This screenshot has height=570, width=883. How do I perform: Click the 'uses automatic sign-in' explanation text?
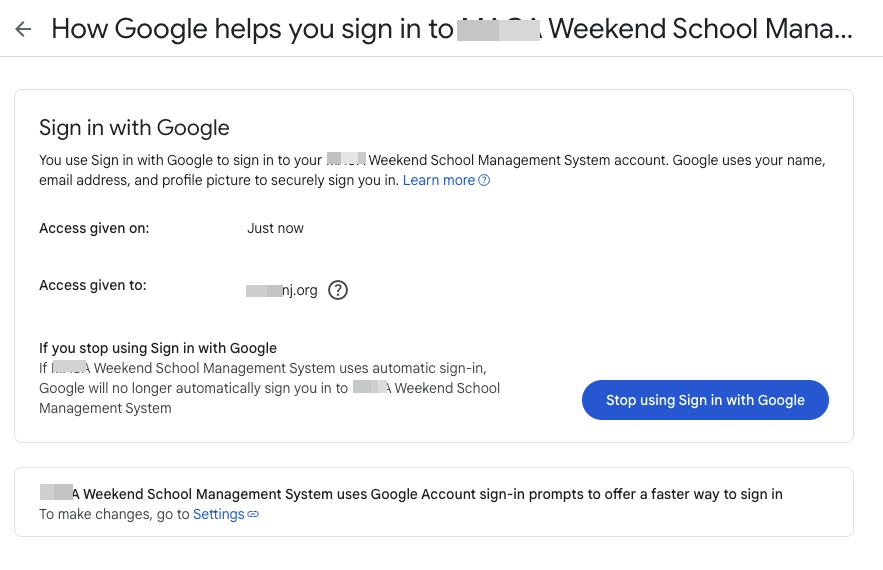point(263,368)
